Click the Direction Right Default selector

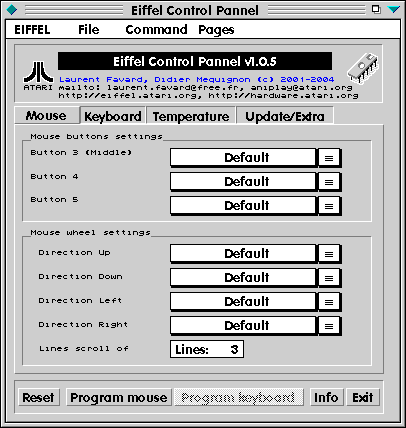coord(243,326)
